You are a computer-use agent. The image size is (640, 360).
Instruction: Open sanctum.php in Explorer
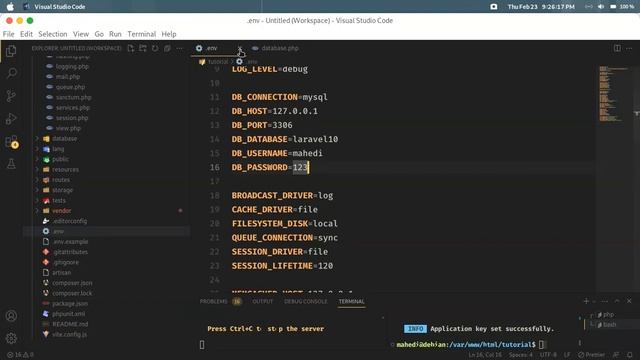click(73, 97)
